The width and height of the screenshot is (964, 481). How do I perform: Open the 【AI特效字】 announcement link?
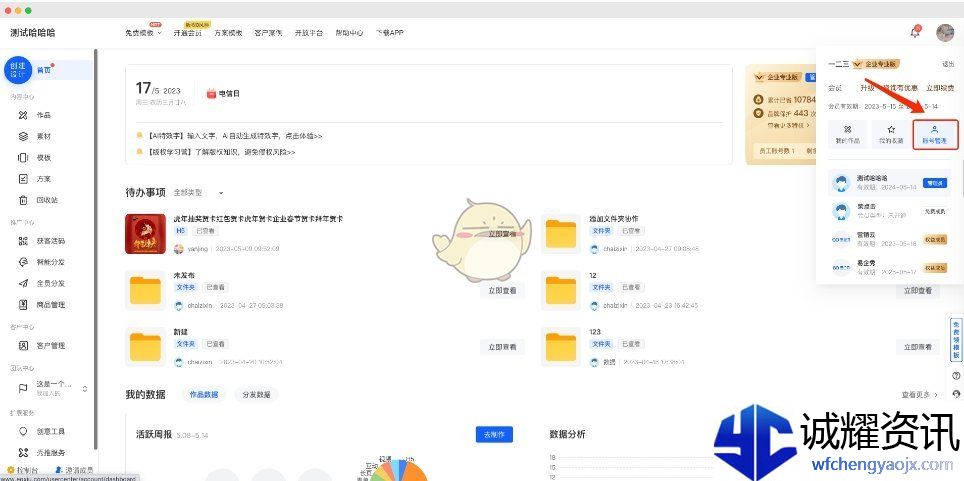[x=234, y=136]
